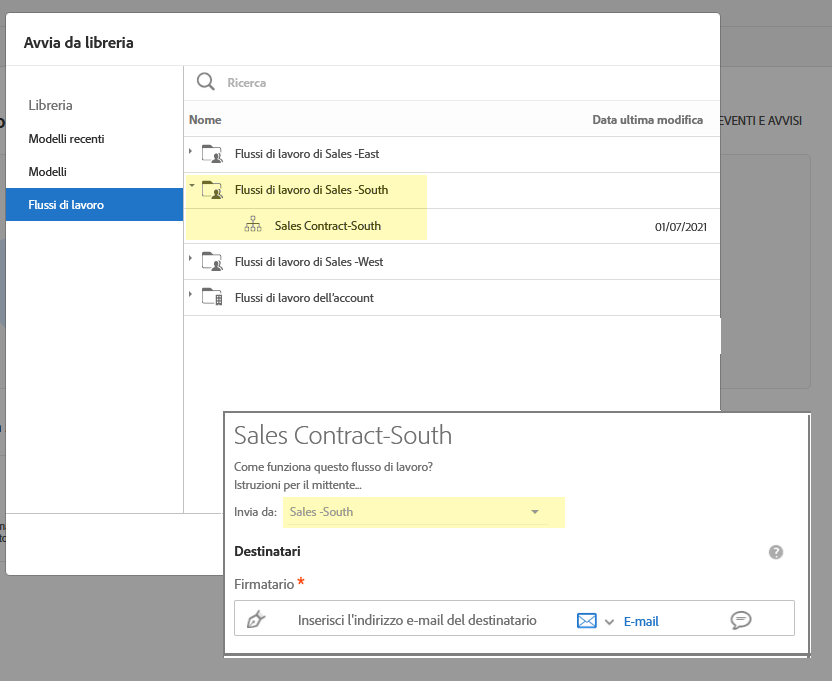The height and width of the screenshot is (681, 832).
Task: Click the Sales -East folder icon
Action: (x=212, y=154)
